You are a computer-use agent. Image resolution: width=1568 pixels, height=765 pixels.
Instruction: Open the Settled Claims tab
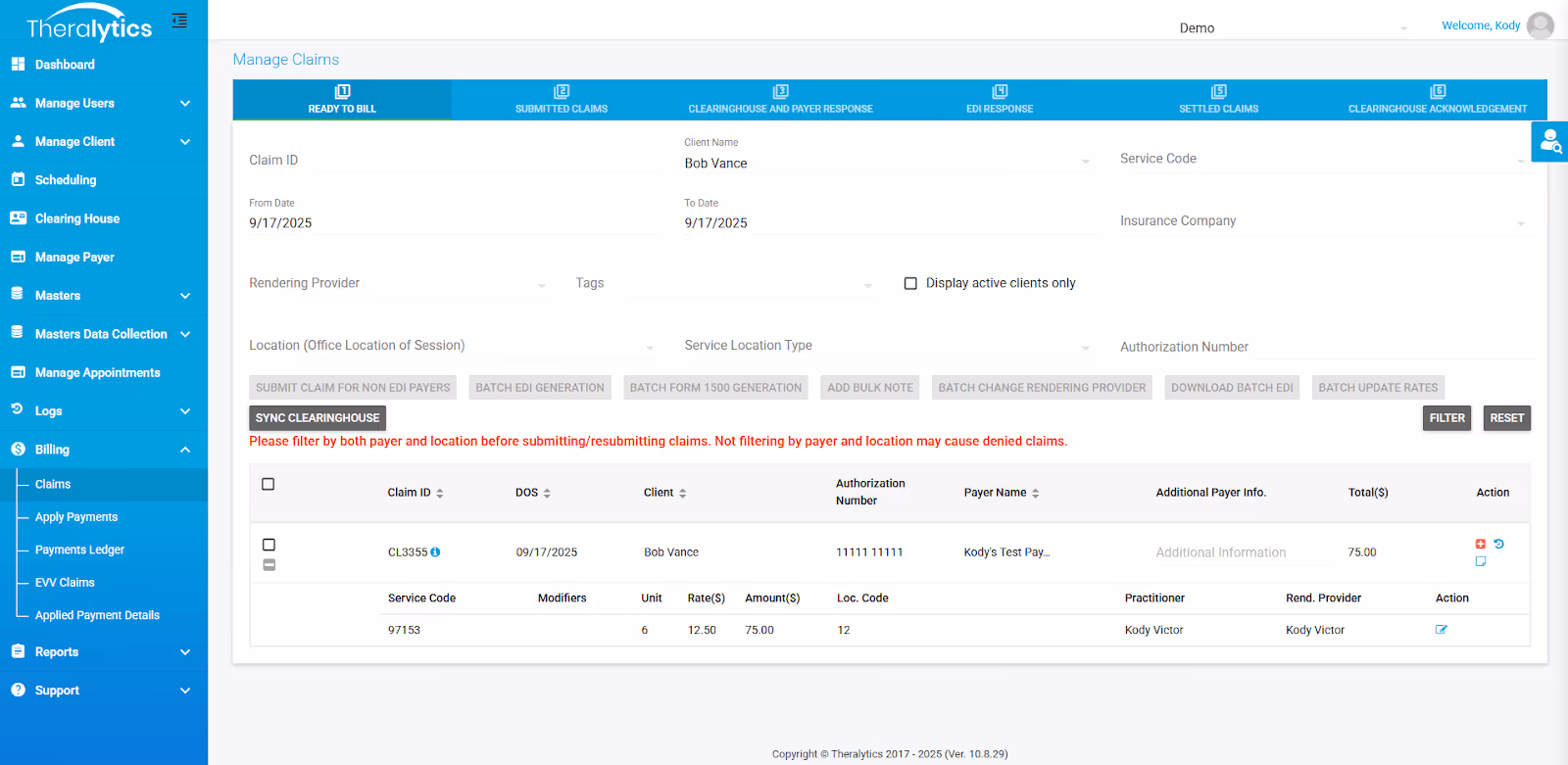point(1218,100)
